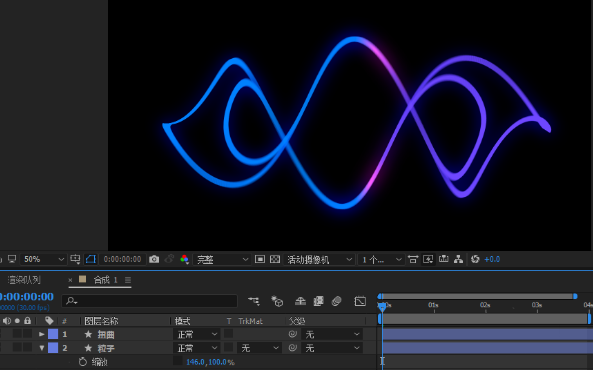Click the label color of layer 扭曲

[x=53, y=334]
